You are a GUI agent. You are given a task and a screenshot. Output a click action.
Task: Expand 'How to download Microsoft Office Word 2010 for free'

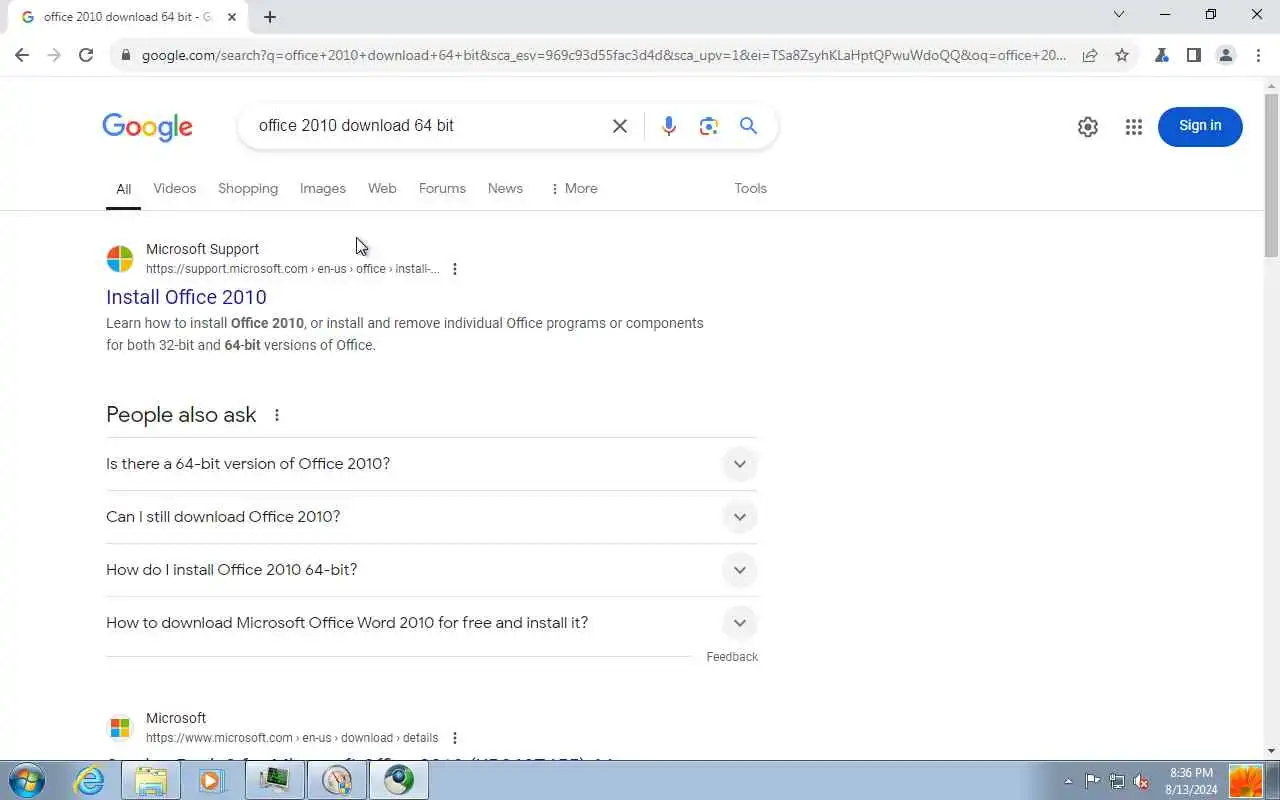(432, 623)
